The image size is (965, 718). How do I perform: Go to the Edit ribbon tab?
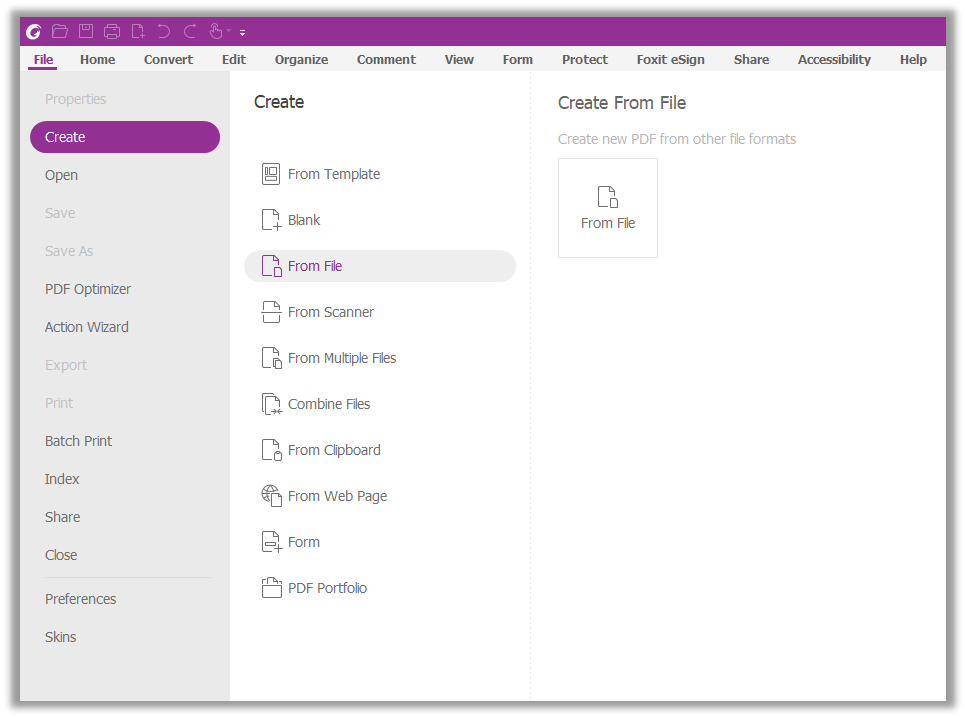[234, 60]
